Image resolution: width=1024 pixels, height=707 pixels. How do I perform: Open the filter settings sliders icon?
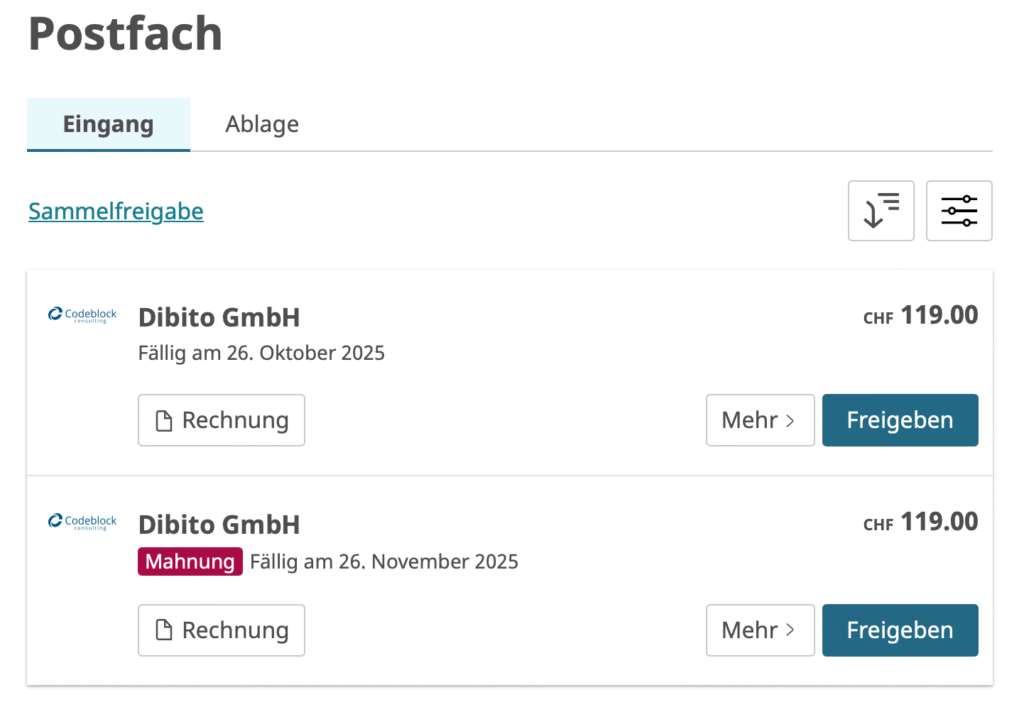[959, 211]
